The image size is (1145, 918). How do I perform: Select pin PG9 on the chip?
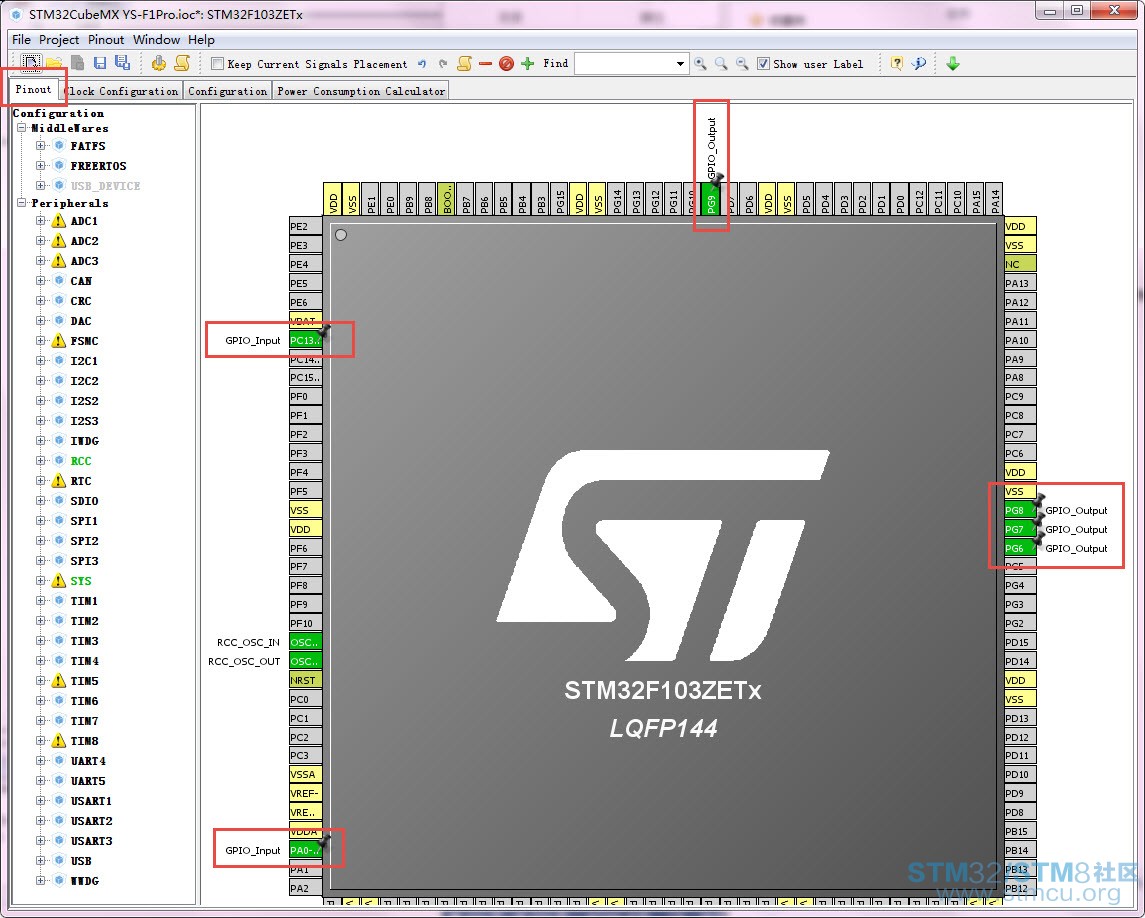point(711,199)
